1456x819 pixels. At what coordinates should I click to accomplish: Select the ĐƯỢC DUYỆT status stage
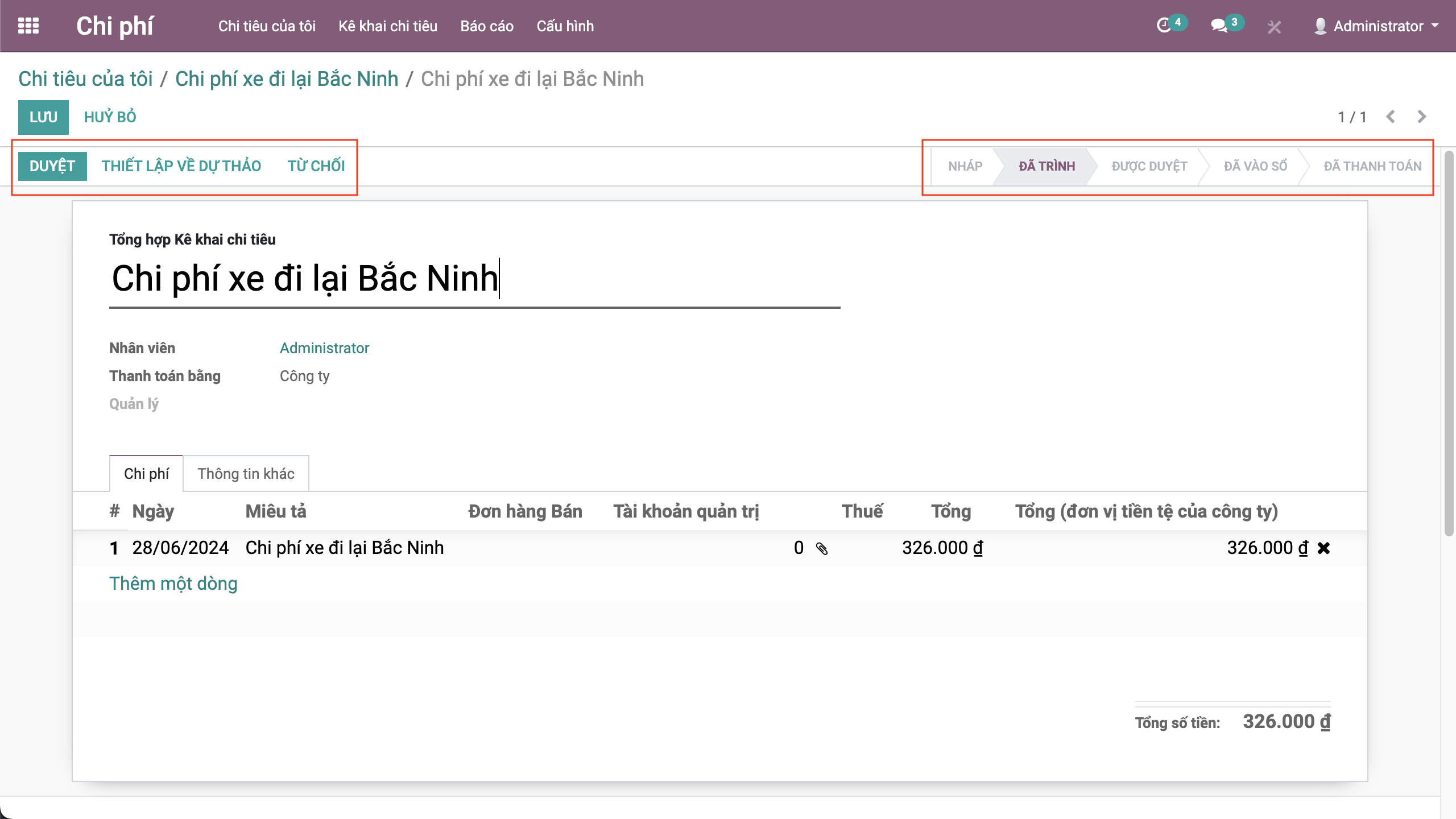1149,166
